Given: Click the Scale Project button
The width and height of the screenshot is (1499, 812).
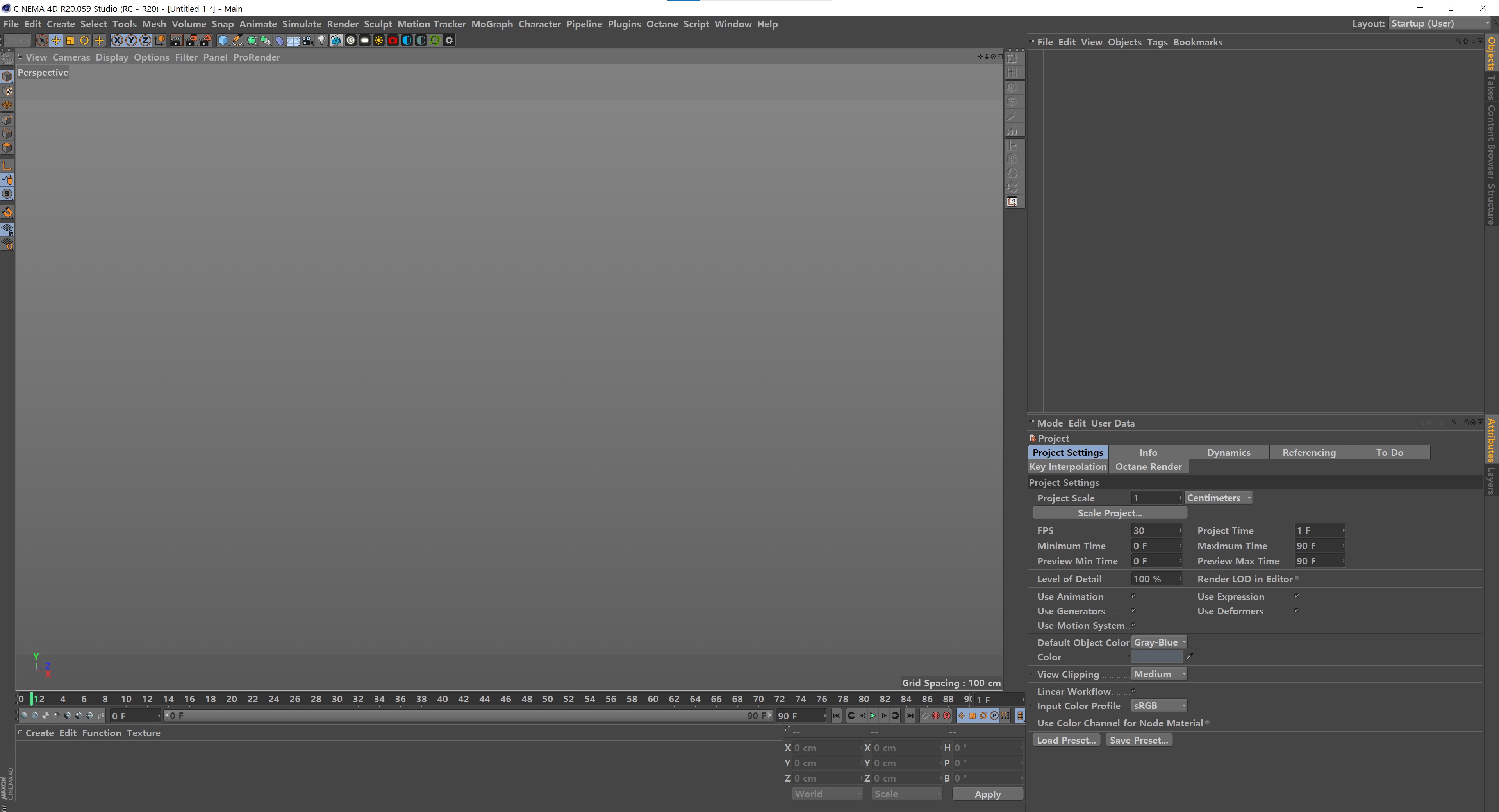Looking at the screenshot, I should 1110,513.
